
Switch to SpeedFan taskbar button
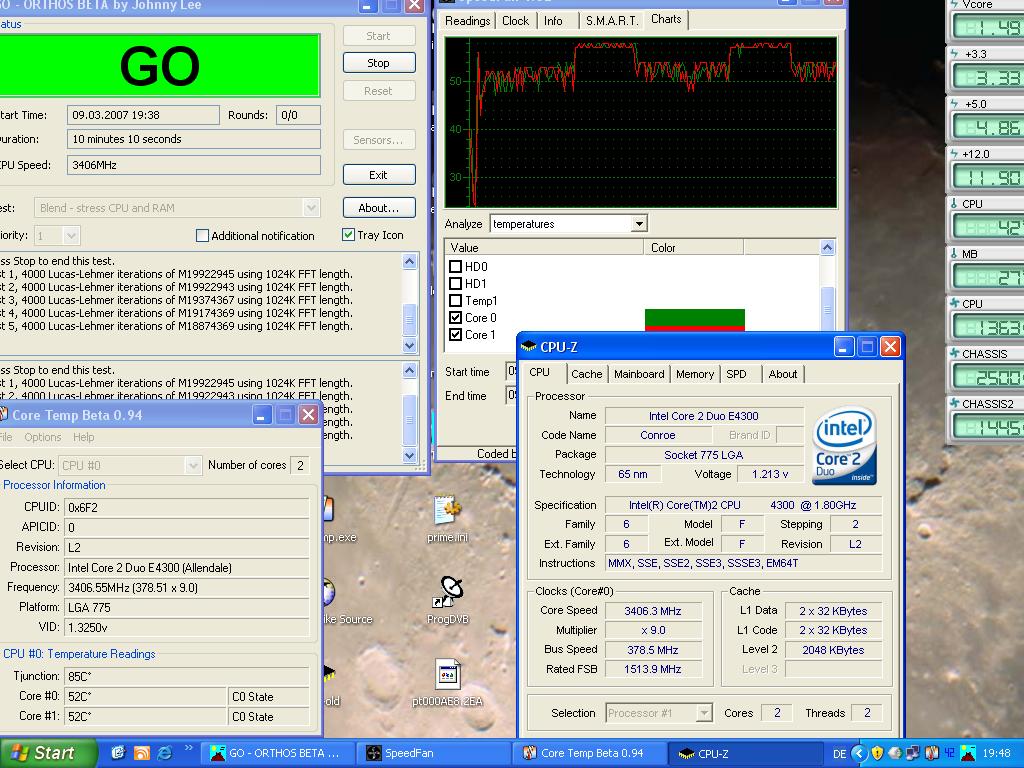[434, 753]
